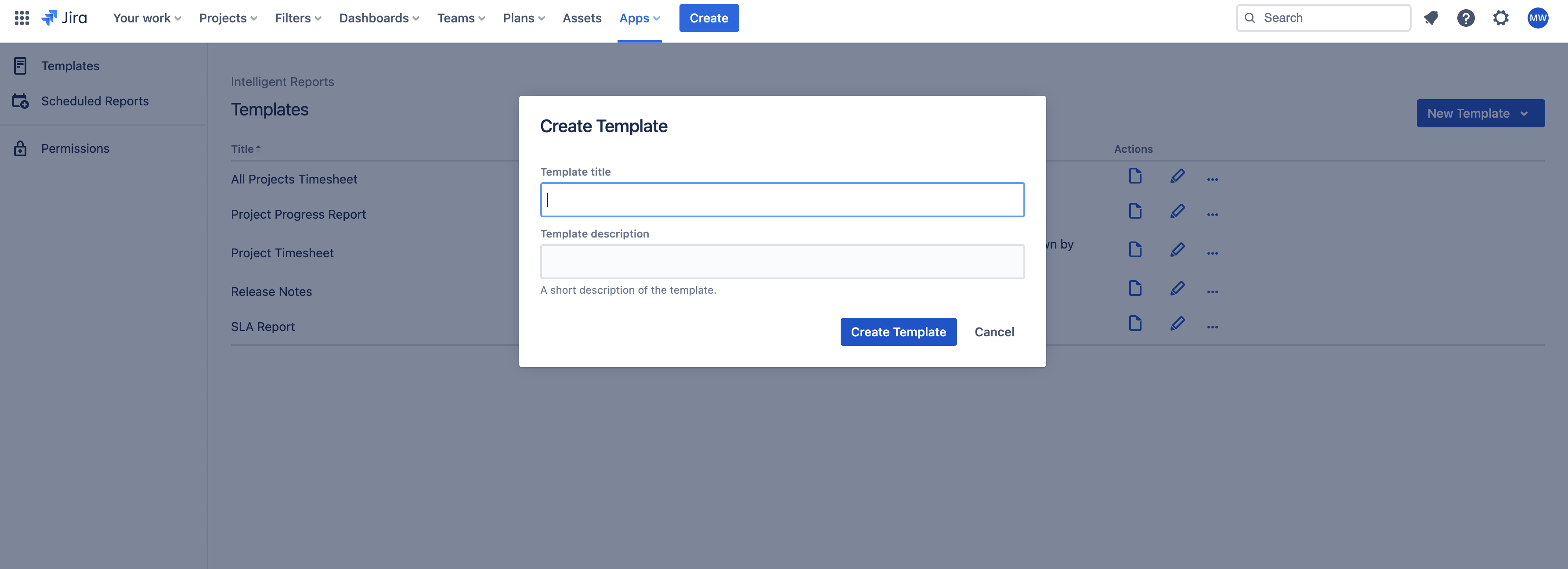Focus the Template description field
1568x569 pixels.
pyautogui.click(x=781, y=262)
